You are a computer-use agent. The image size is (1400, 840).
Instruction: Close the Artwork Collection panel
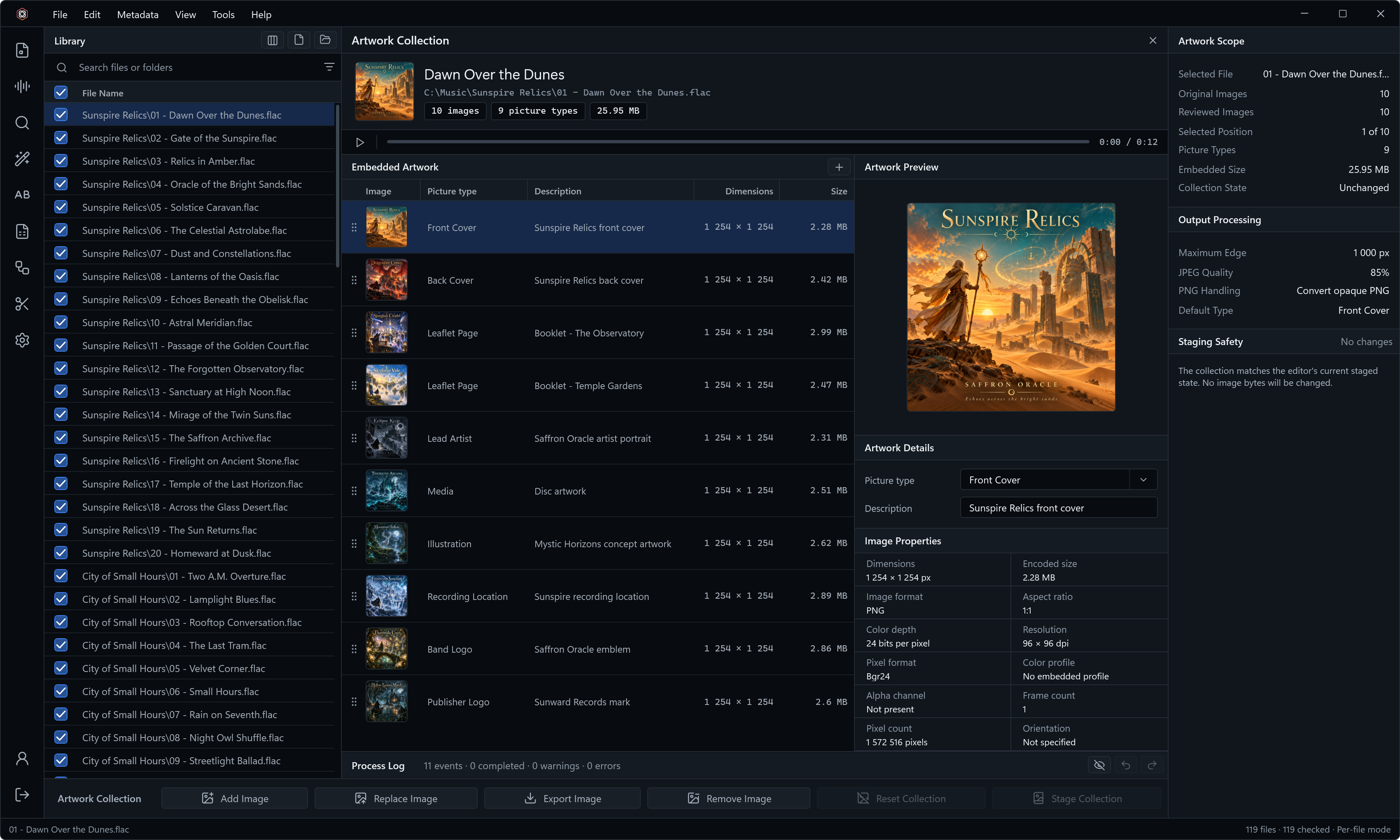(x=1152, y=40)
